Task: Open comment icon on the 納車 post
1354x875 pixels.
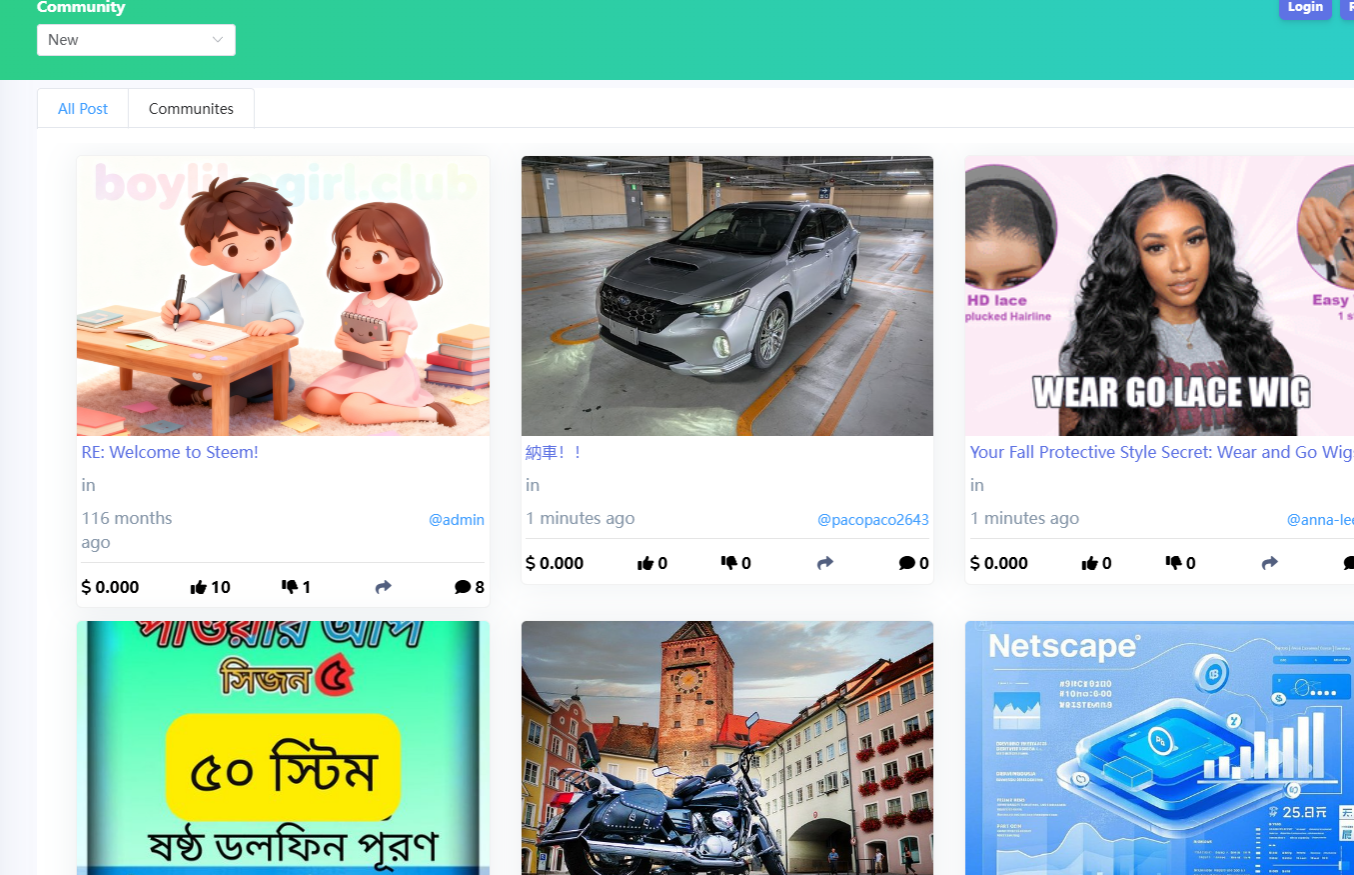Action: (x=907, y=563)
